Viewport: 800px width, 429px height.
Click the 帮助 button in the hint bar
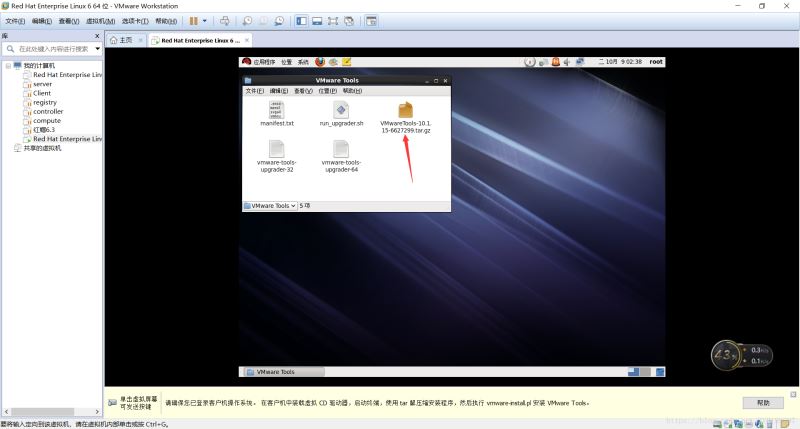tap(763, 402)
